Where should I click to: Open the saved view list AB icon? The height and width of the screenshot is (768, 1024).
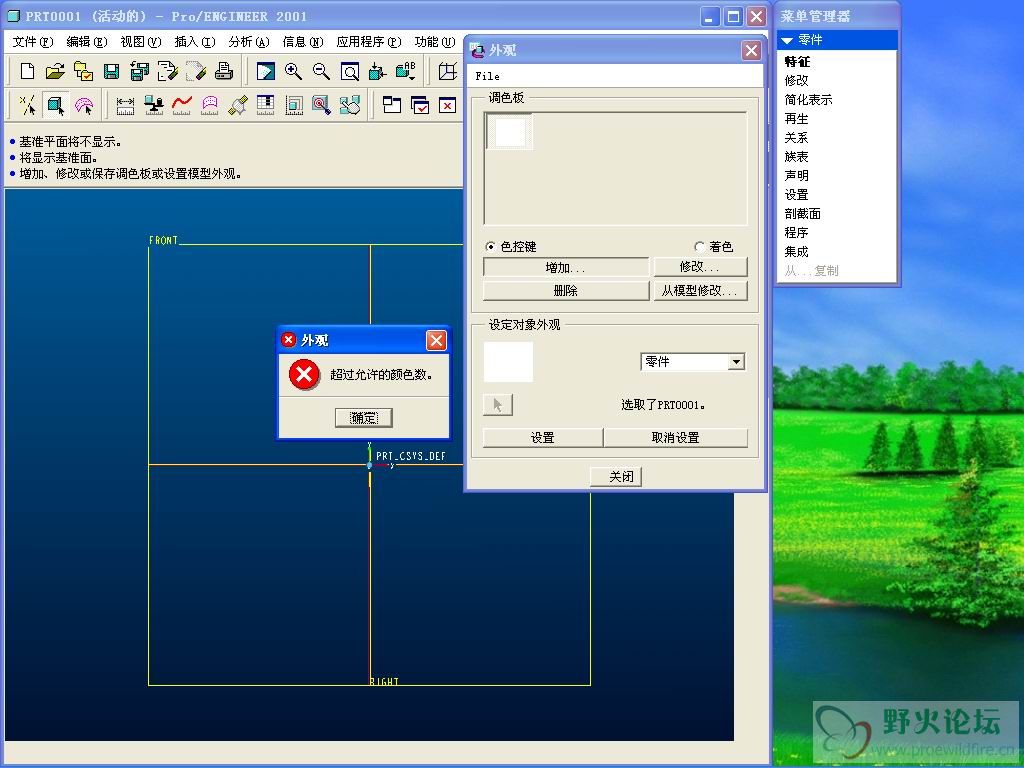(x=406, y=71)
